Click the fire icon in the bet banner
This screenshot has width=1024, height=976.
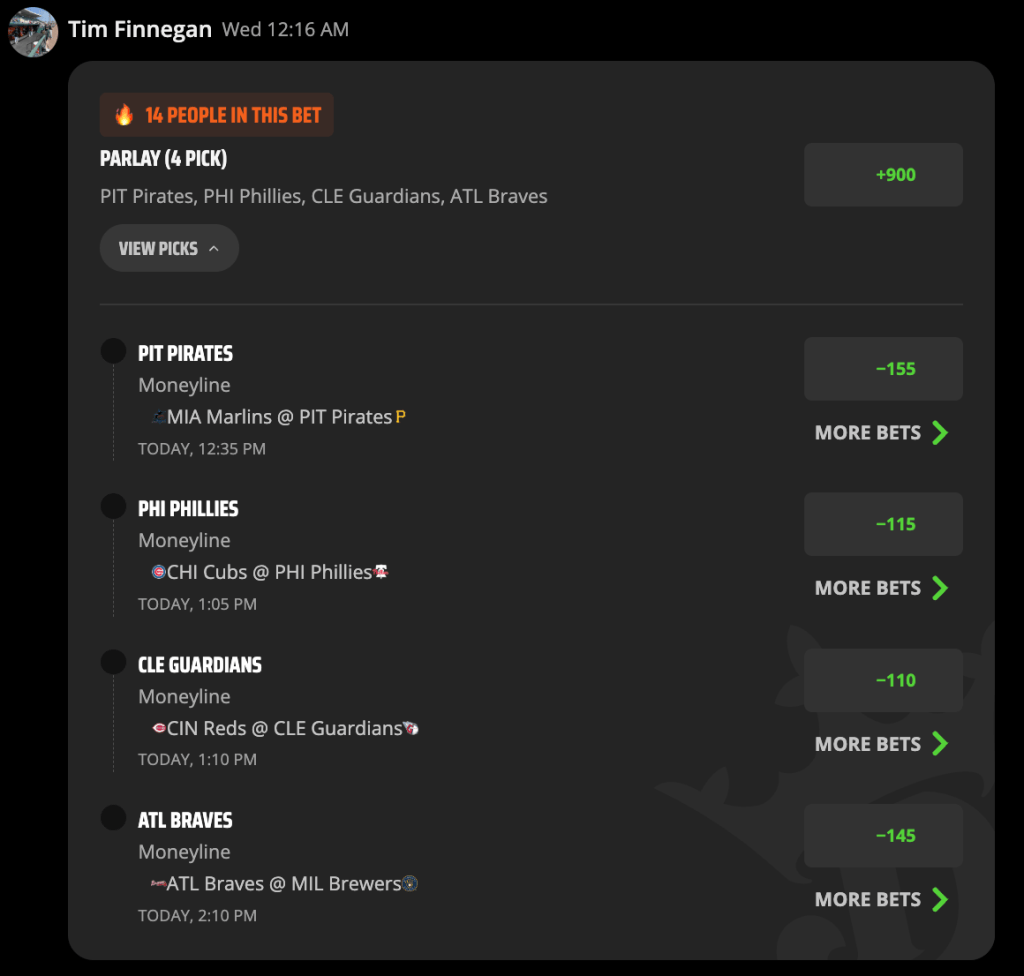click(x=124, y=115)
